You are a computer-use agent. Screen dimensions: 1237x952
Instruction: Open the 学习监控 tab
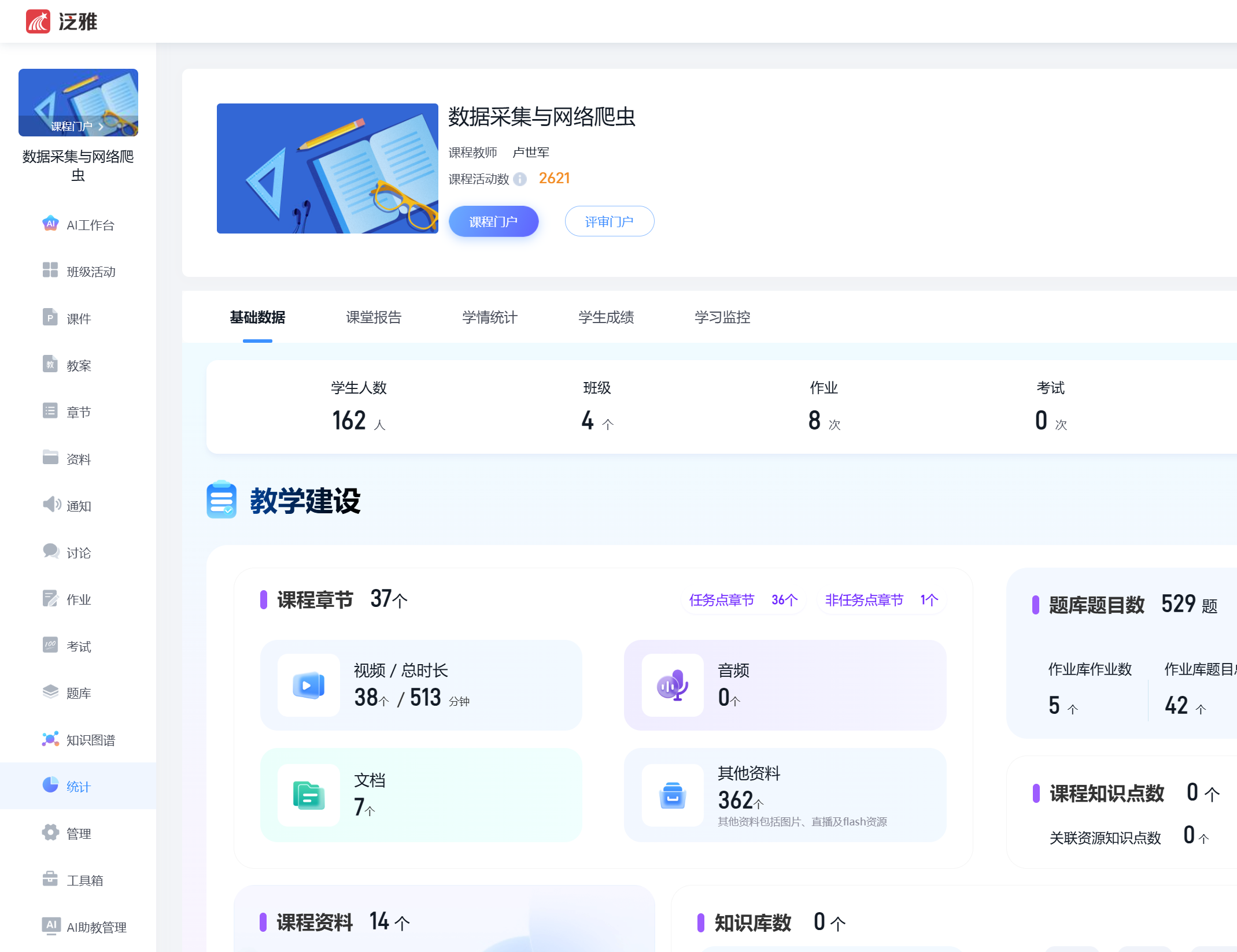click(722, 317)
